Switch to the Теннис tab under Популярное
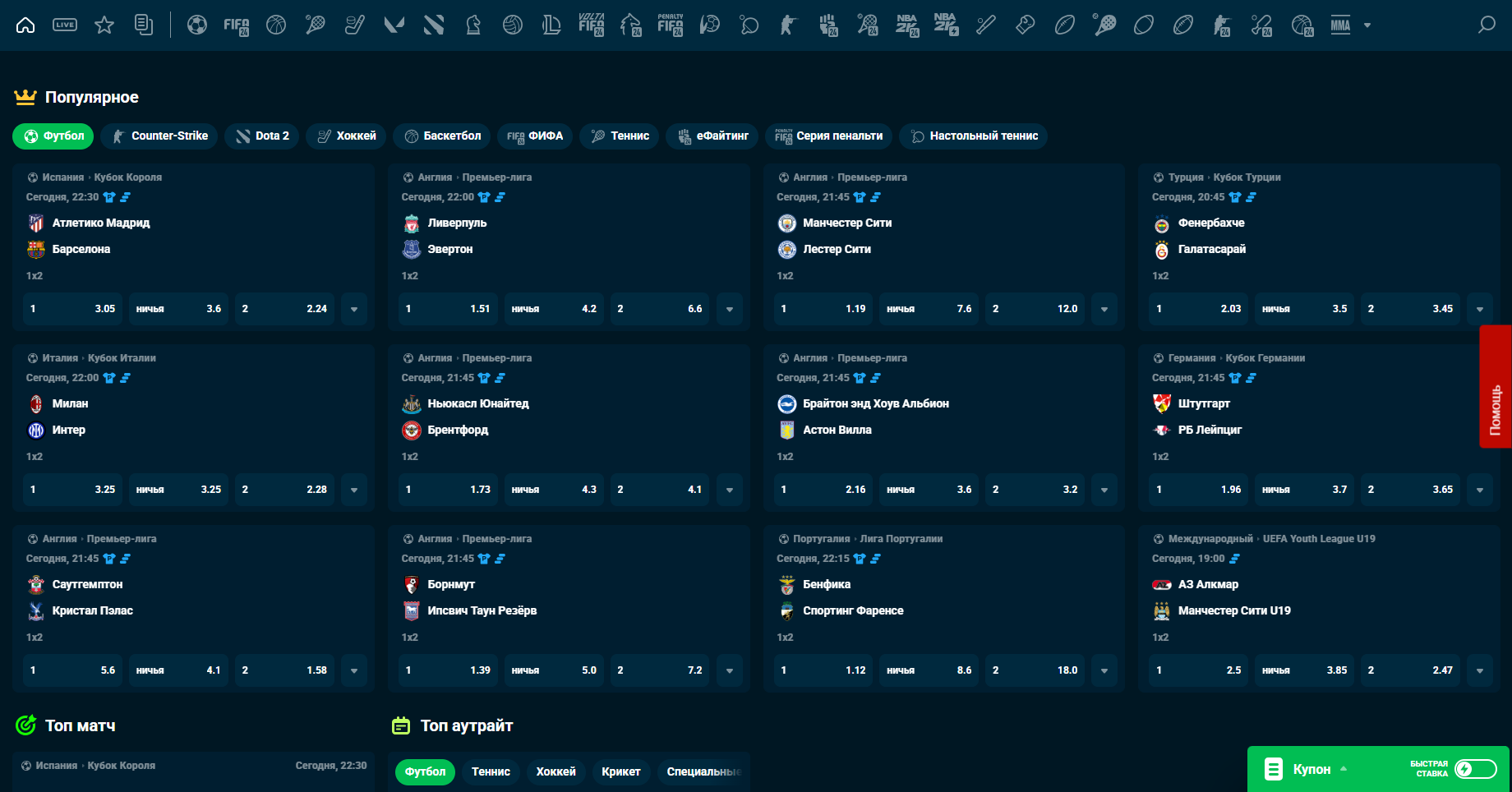1512x792 pixels. pyautogui.click(x=620, y=136)
